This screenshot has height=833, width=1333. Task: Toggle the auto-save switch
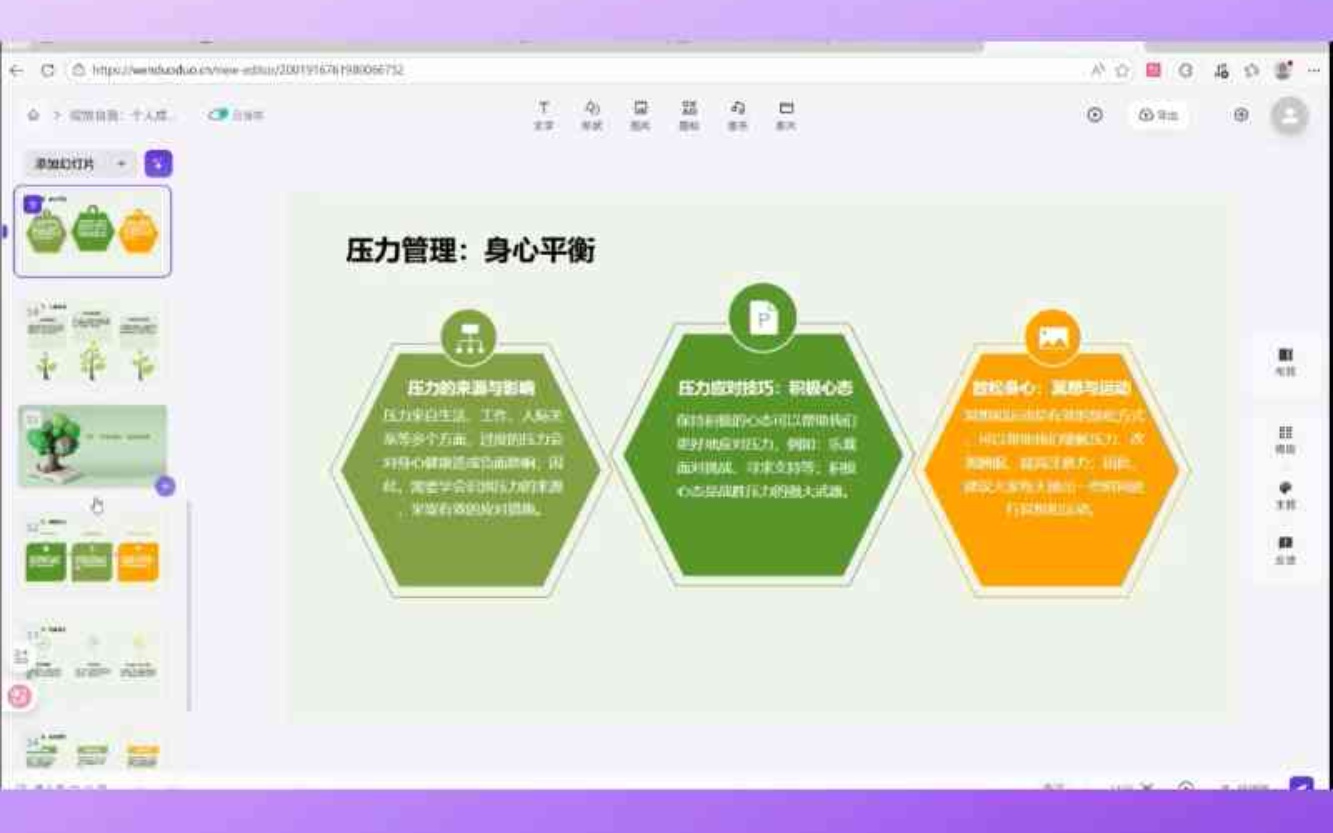(x=218, y=115)
